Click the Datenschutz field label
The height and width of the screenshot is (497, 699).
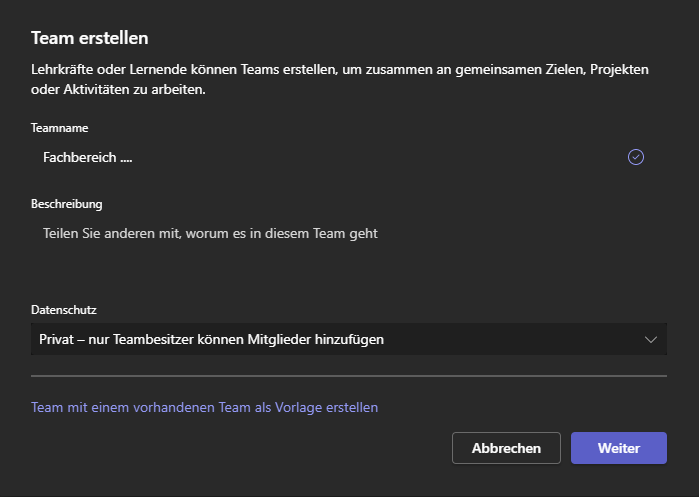point(64,311)
